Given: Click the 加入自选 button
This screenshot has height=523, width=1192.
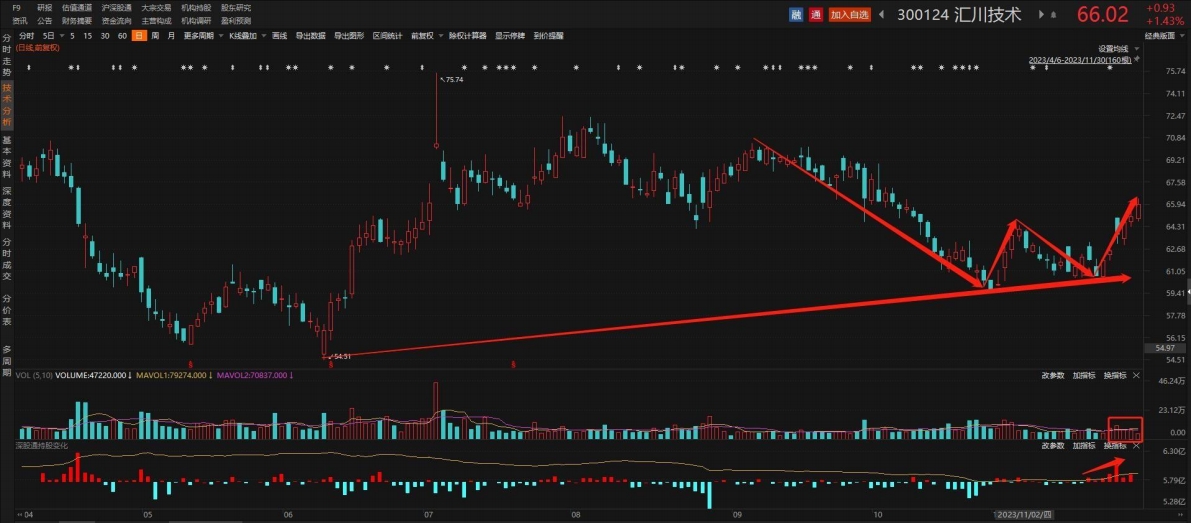Looking at the screenshot, I should click(x=850, y=14).
